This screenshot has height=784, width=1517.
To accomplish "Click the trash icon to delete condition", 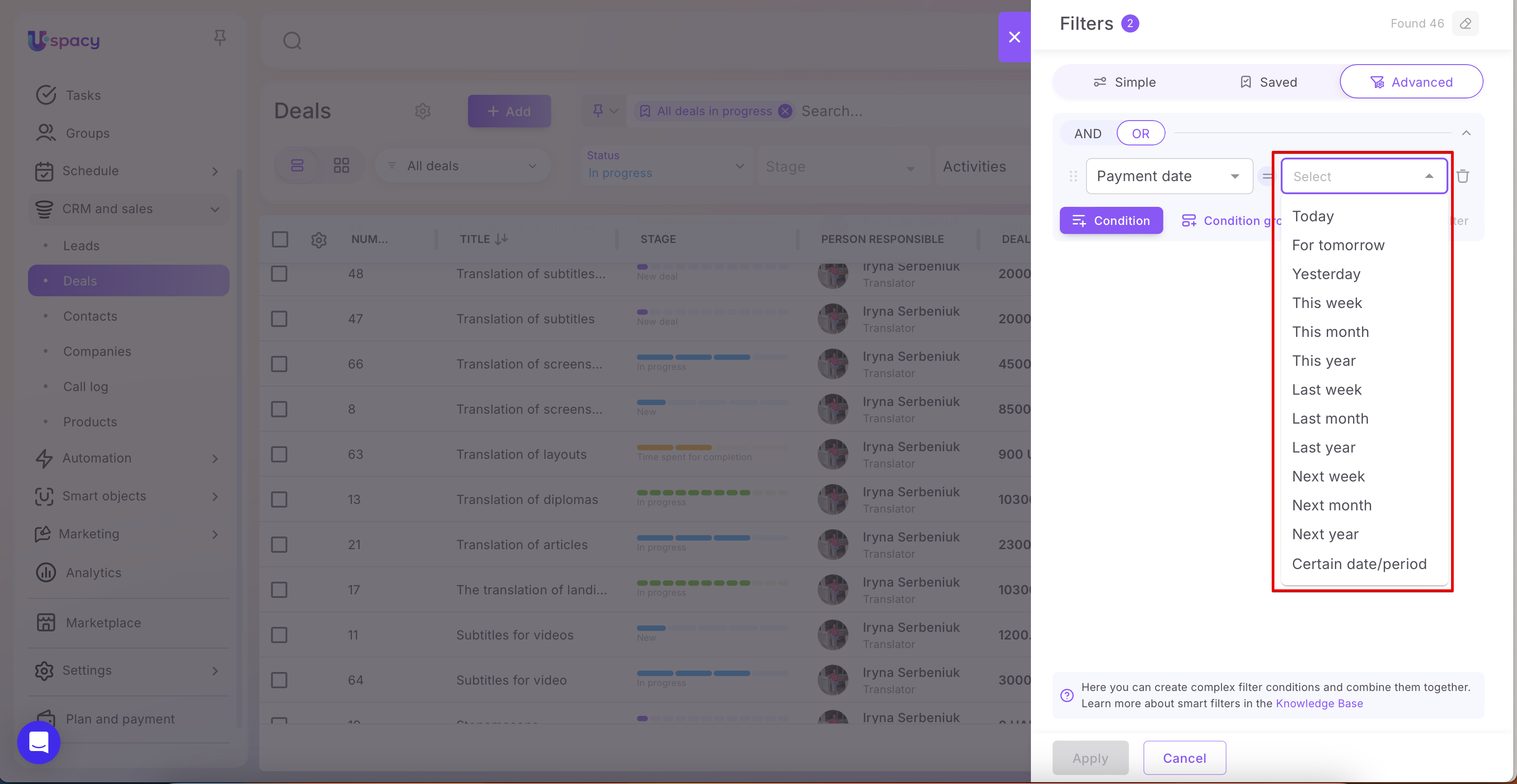I will coord(1463,176).
